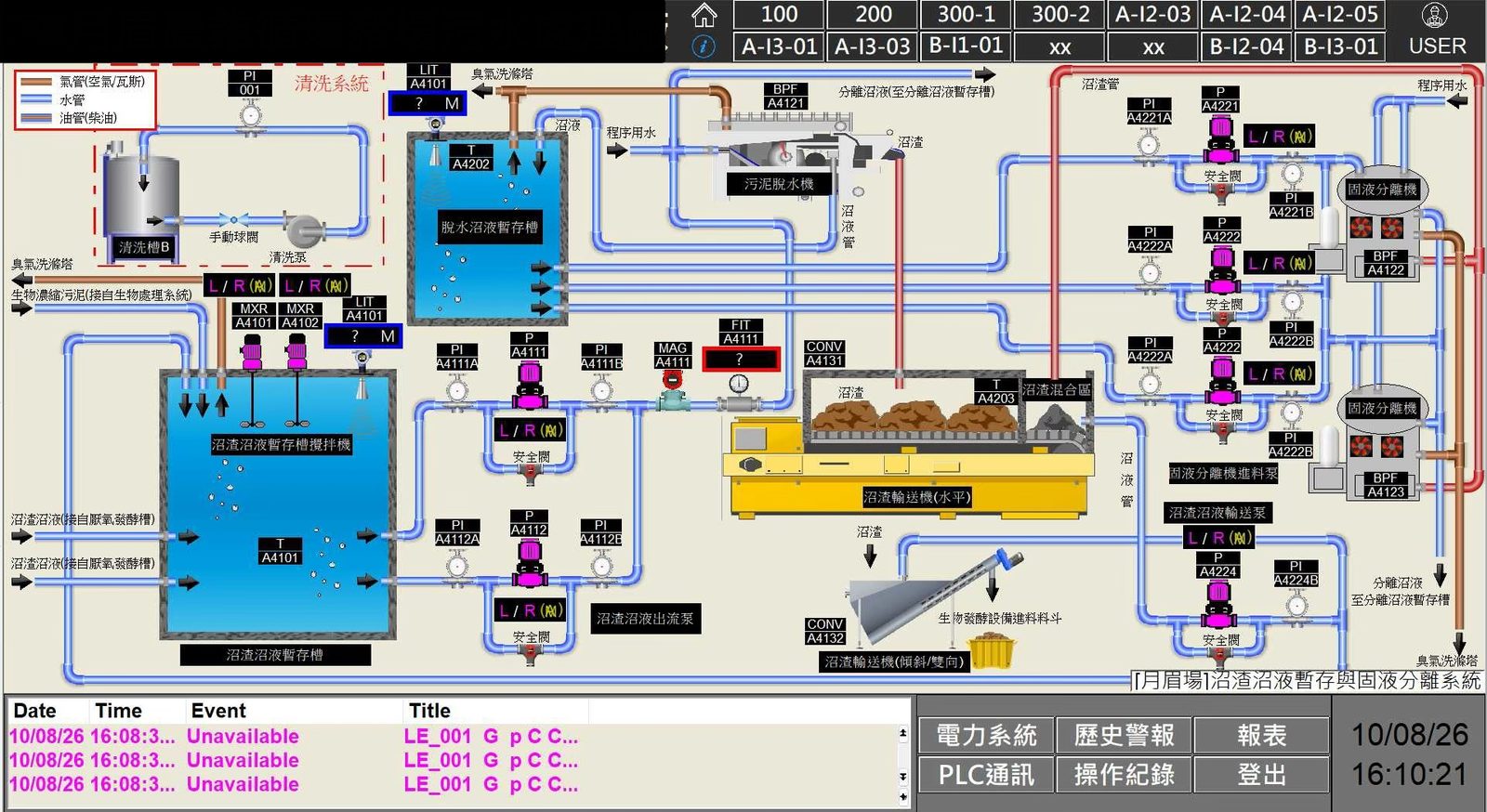Toggle L/R mode above pump P A4224

1219,538
